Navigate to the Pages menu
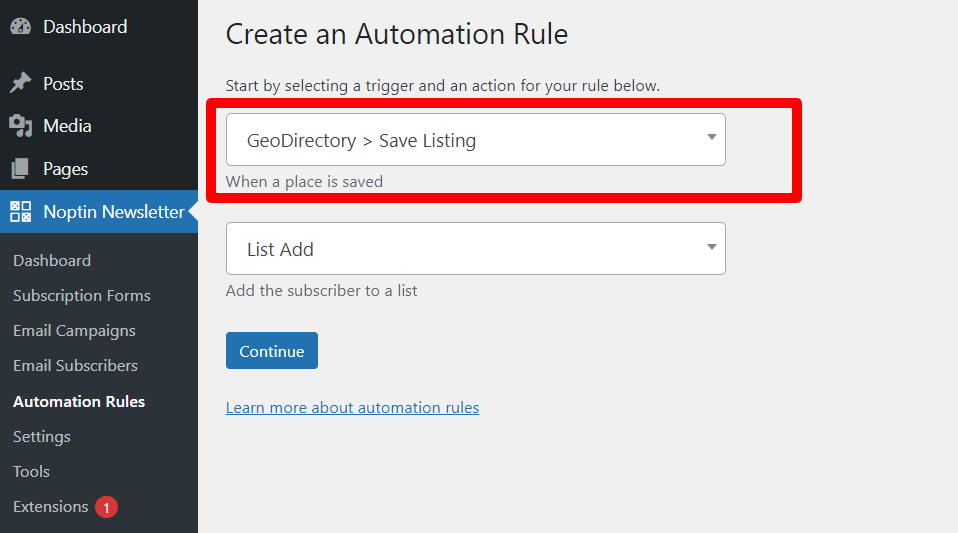Viewport: 958px width, 533px height. click(65, 169)
